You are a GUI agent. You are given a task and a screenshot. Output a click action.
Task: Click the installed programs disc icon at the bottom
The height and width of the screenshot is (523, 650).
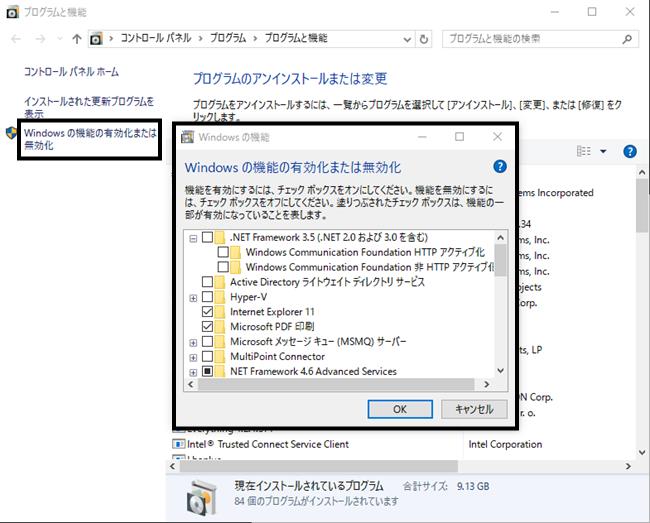pyautogui.click(x=201, y=497)
